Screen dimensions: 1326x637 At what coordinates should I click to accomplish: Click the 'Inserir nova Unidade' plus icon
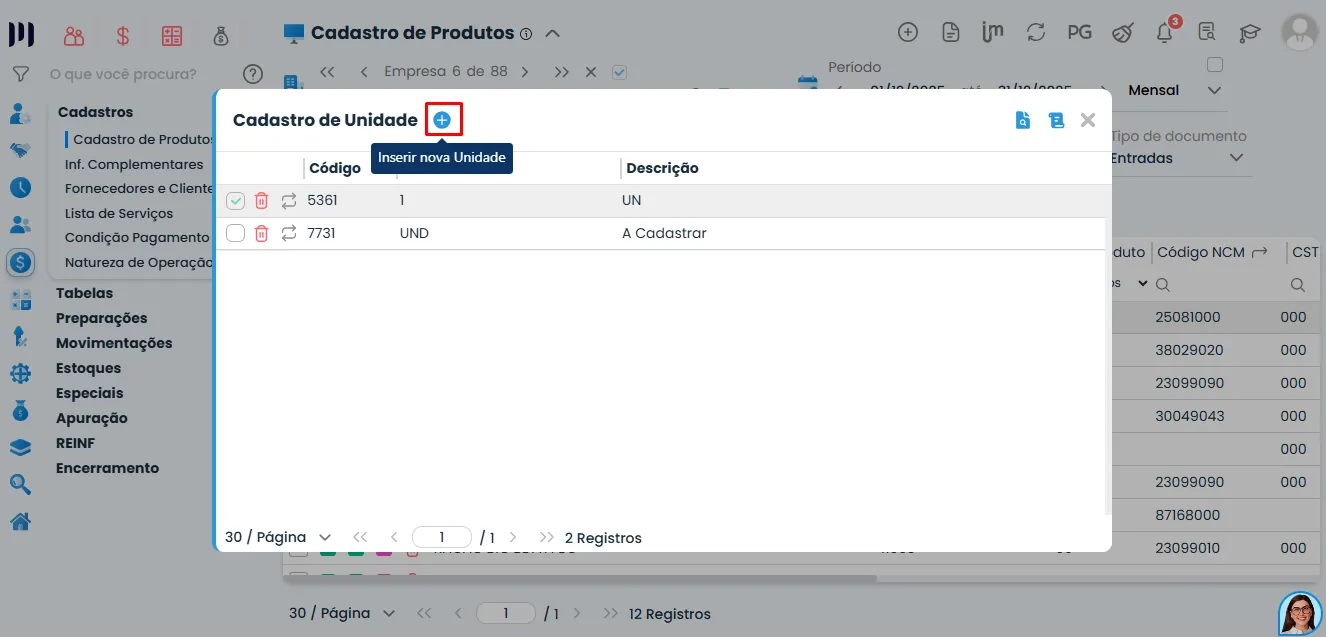pyautogui.click(x=443, y=119)
